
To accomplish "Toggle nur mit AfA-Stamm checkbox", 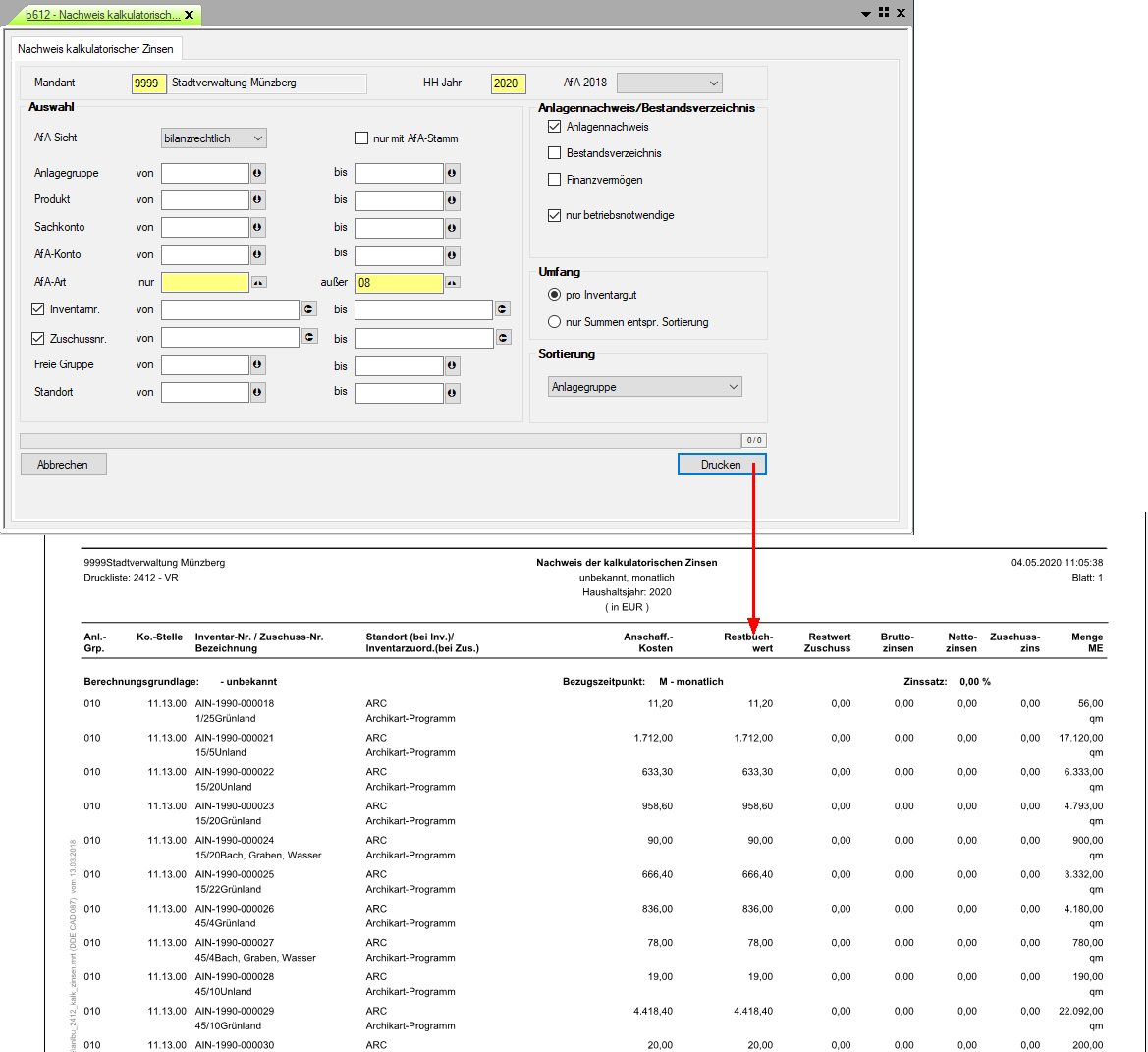I will 361,138.
